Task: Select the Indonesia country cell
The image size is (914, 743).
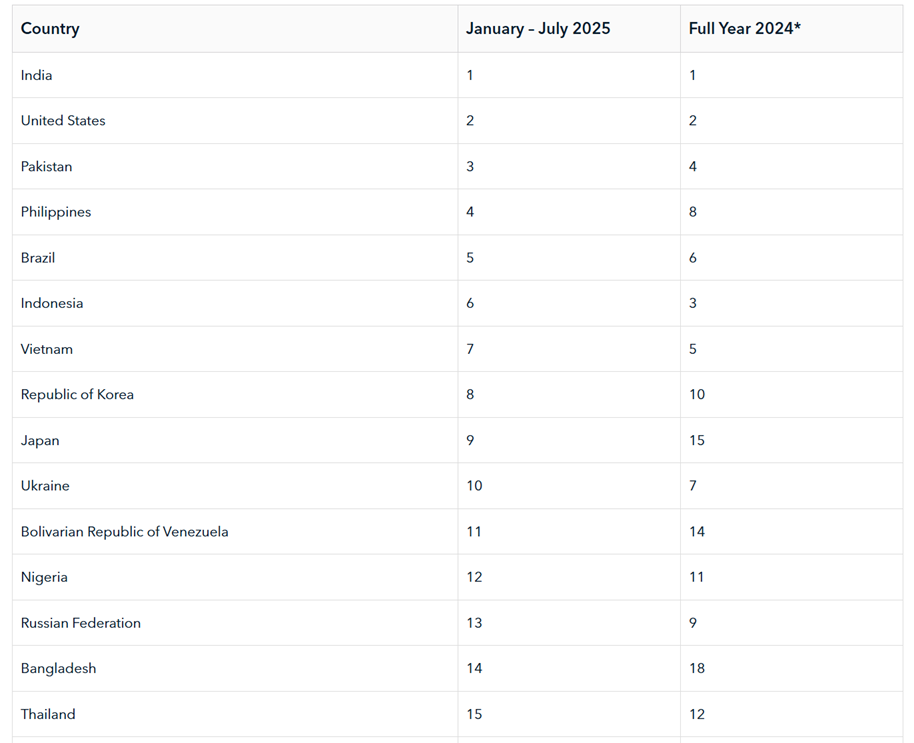Action: (x=52, y=303)
